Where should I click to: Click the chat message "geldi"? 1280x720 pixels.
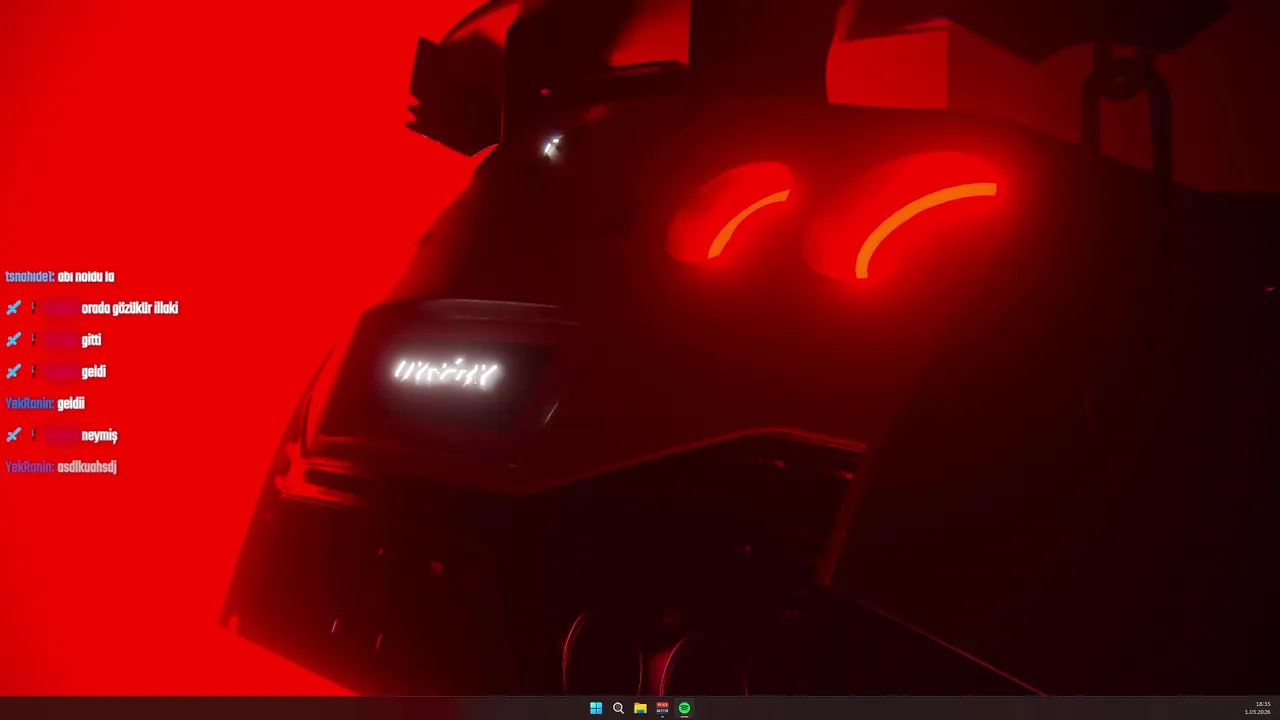click(94, 372)
